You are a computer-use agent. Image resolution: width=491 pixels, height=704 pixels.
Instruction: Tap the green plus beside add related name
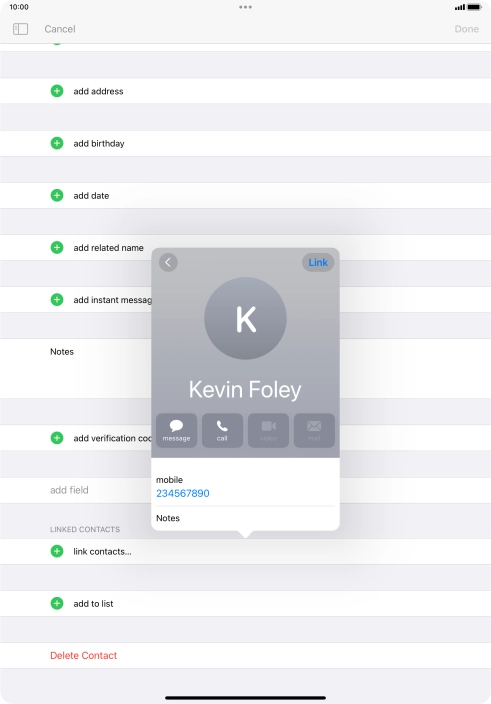(x=57, y=247)
